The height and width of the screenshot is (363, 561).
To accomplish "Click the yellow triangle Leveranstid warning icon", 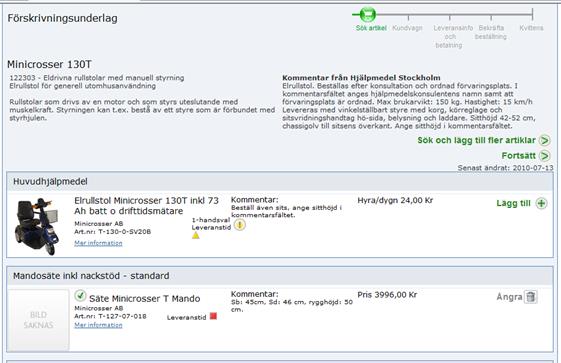I will point(196,235).
